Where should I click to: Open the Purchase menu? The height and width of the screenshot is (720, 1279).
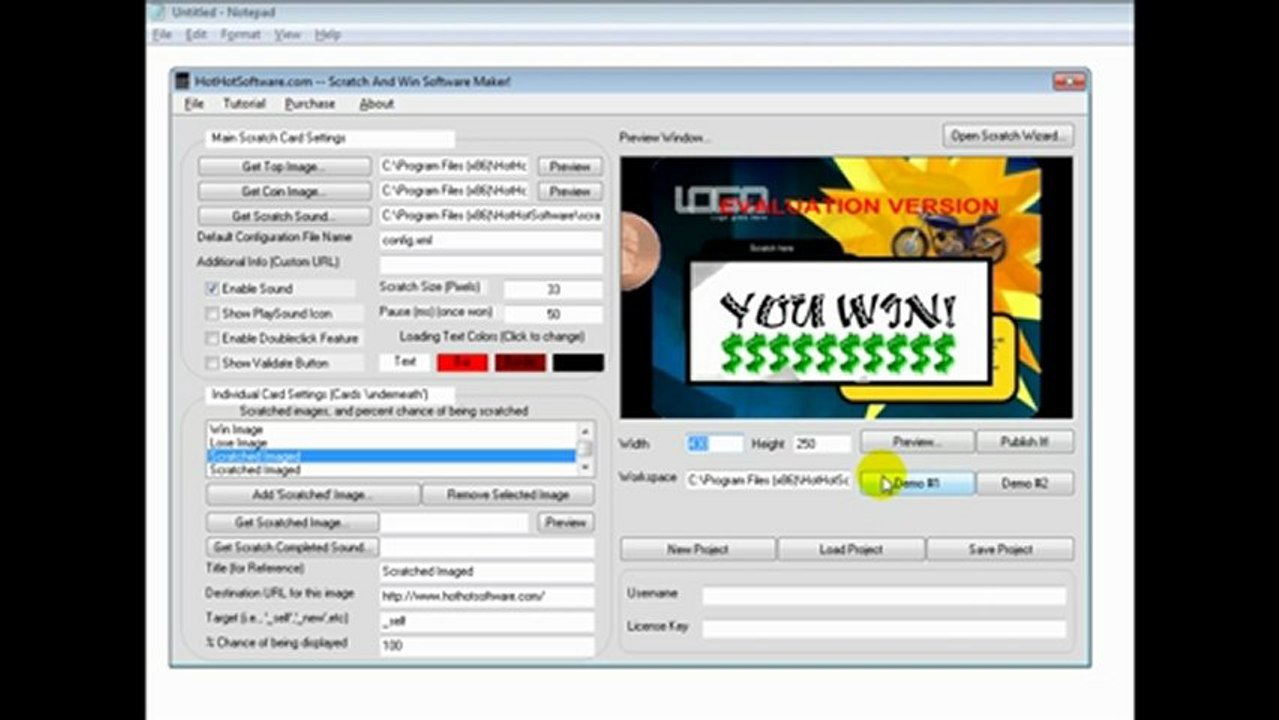(310, 104)
